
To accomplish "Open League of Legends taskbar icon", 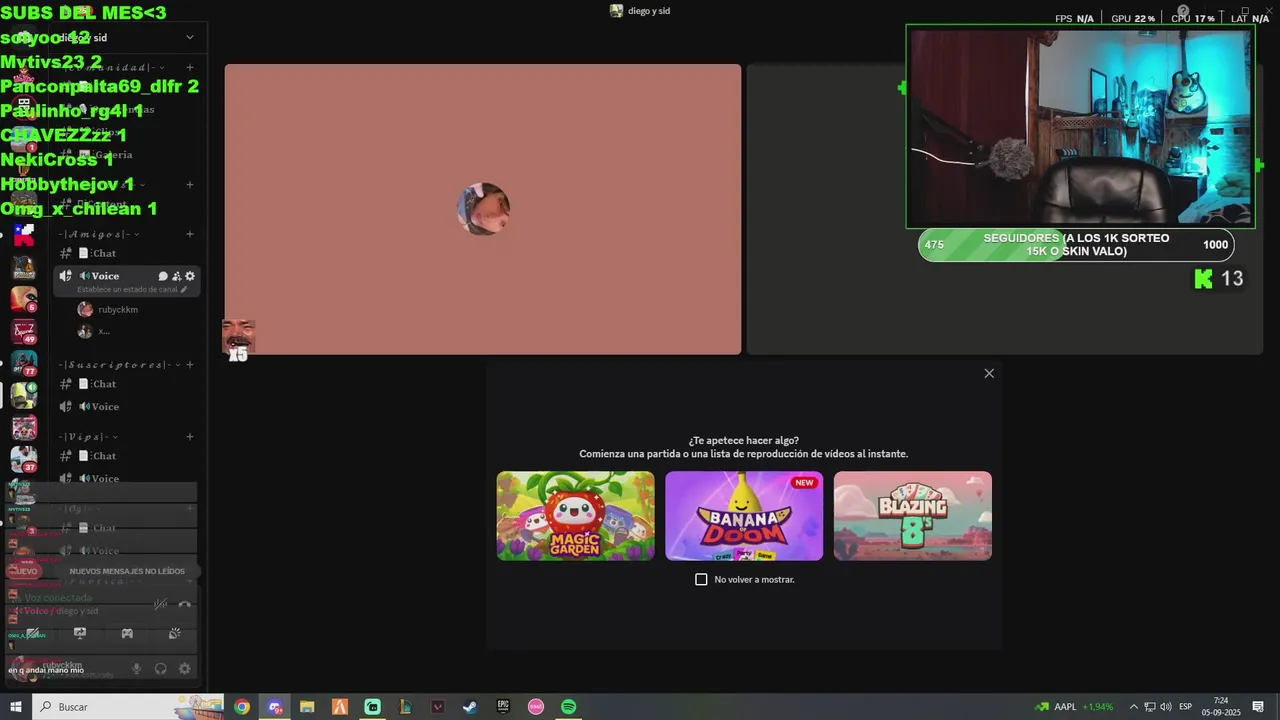I will (x=405, y=707).
